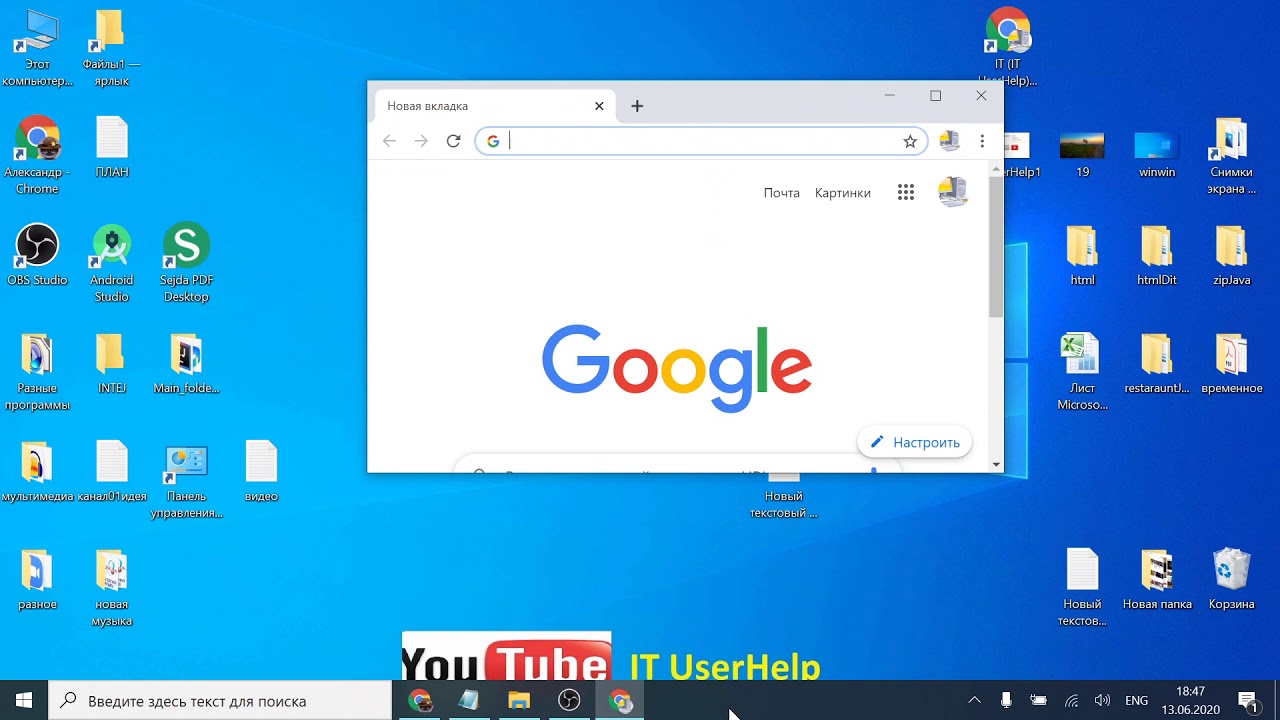This screenshot has height=720, width=1280.
Task: Select the IT UserHelp Chrome desktop shortcut
Action: coord(1007,46)
